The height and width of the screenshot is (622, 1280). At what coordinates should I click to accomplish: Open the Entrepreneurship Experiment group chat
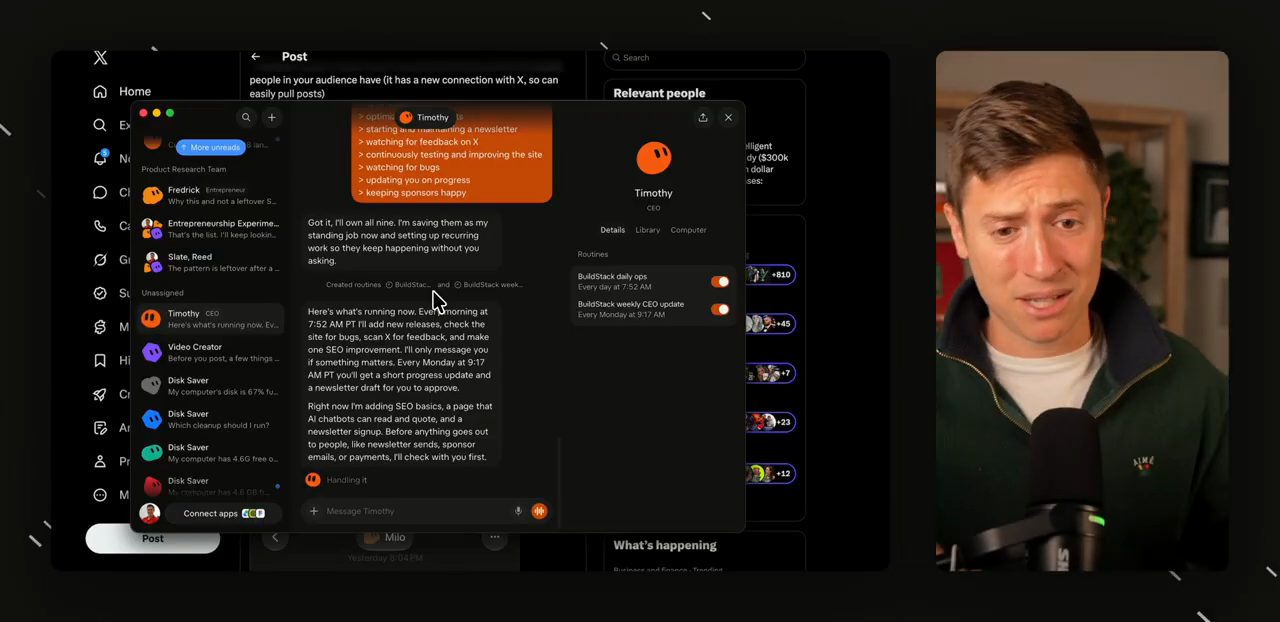210,229
